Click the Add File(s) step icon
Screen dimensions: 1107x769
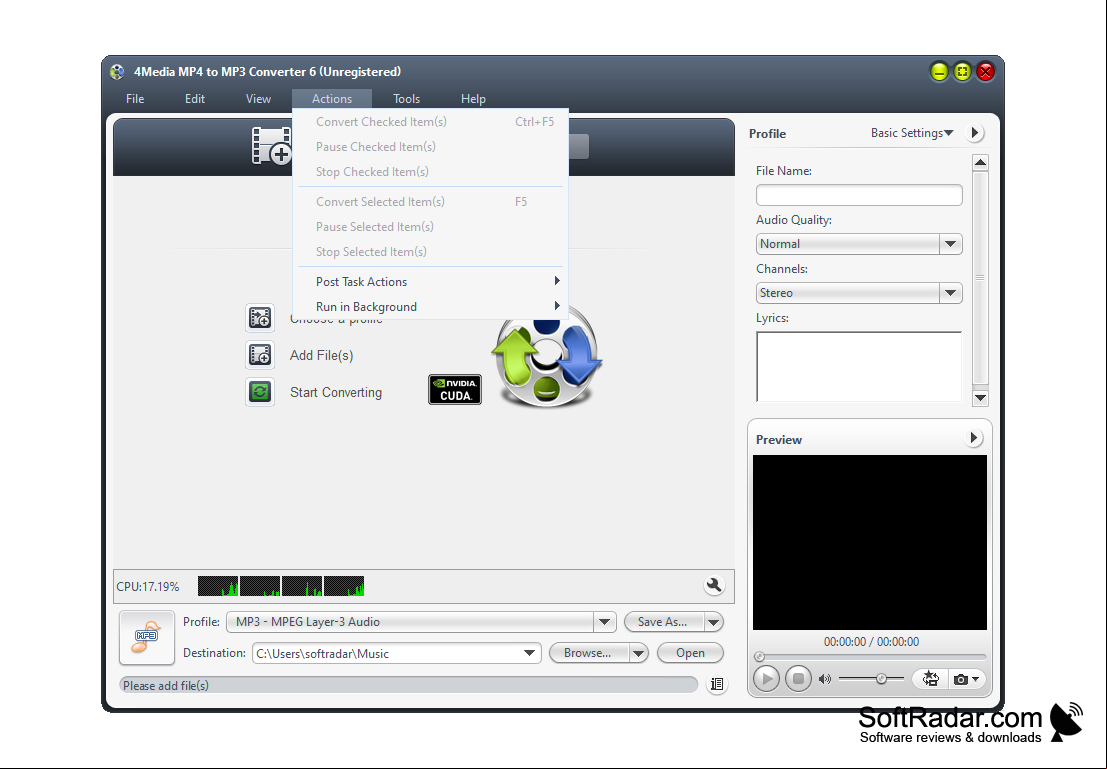click(260, 355)
